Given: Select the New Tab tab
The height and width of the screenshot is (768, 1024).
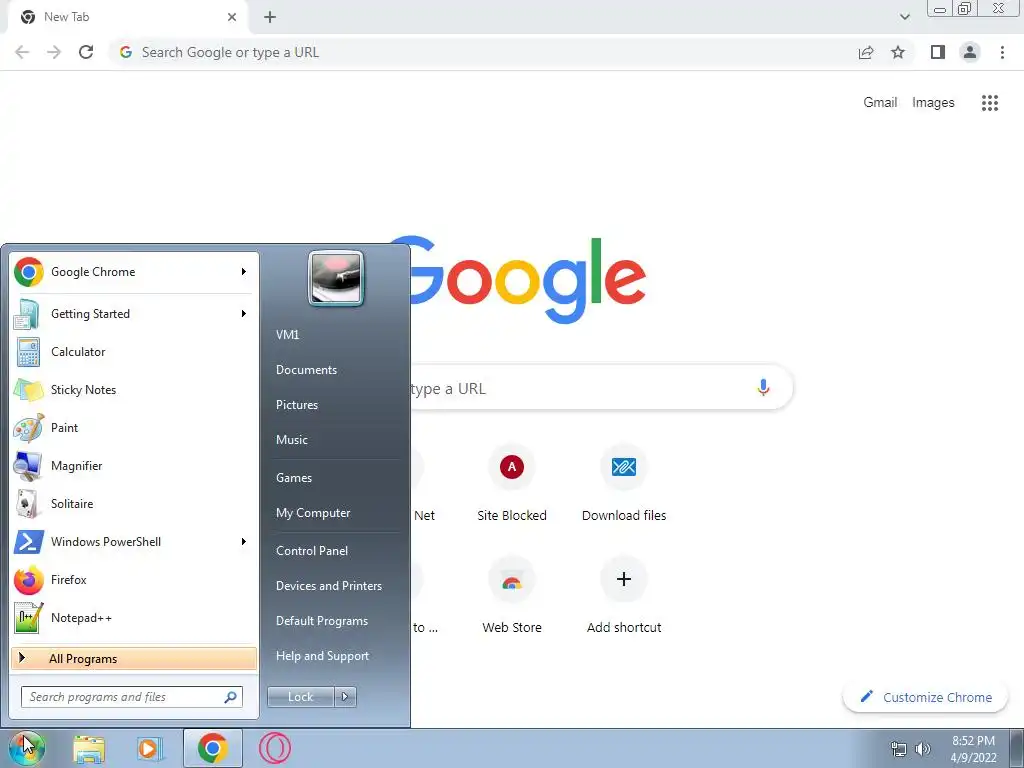Looking at the screenshot, I should tap(127, 18).
